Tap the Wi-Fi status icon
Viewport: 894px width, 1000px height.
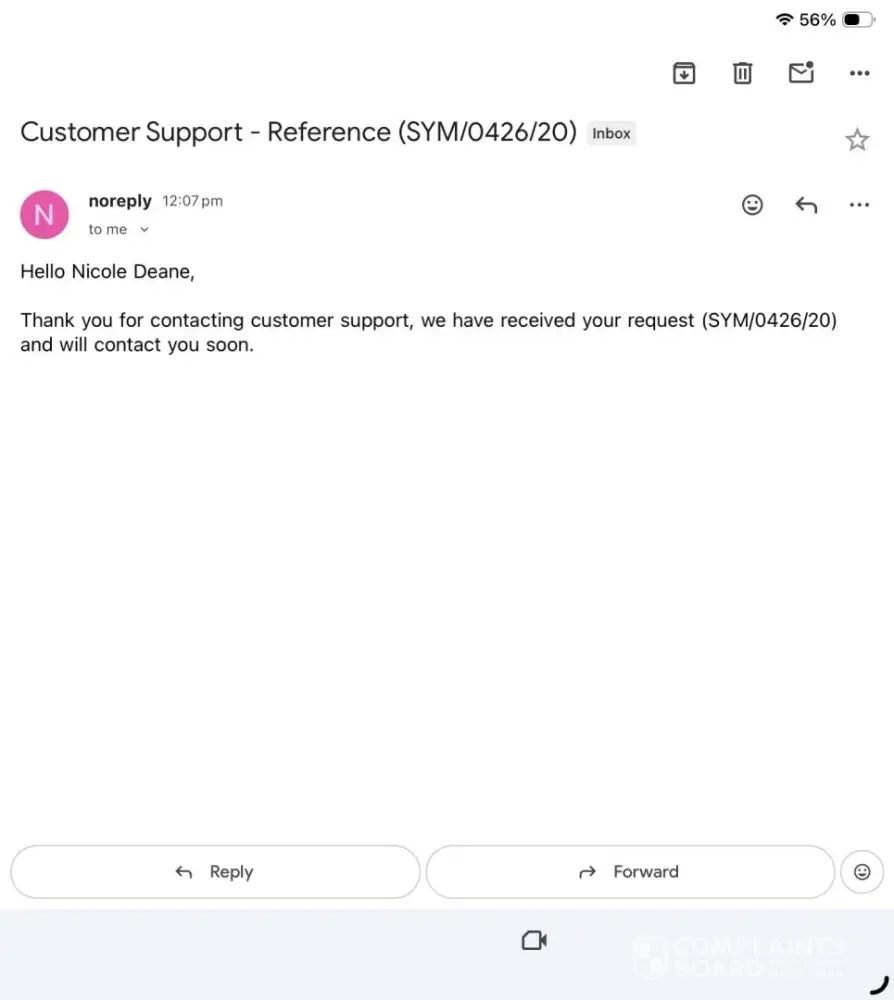784,20
